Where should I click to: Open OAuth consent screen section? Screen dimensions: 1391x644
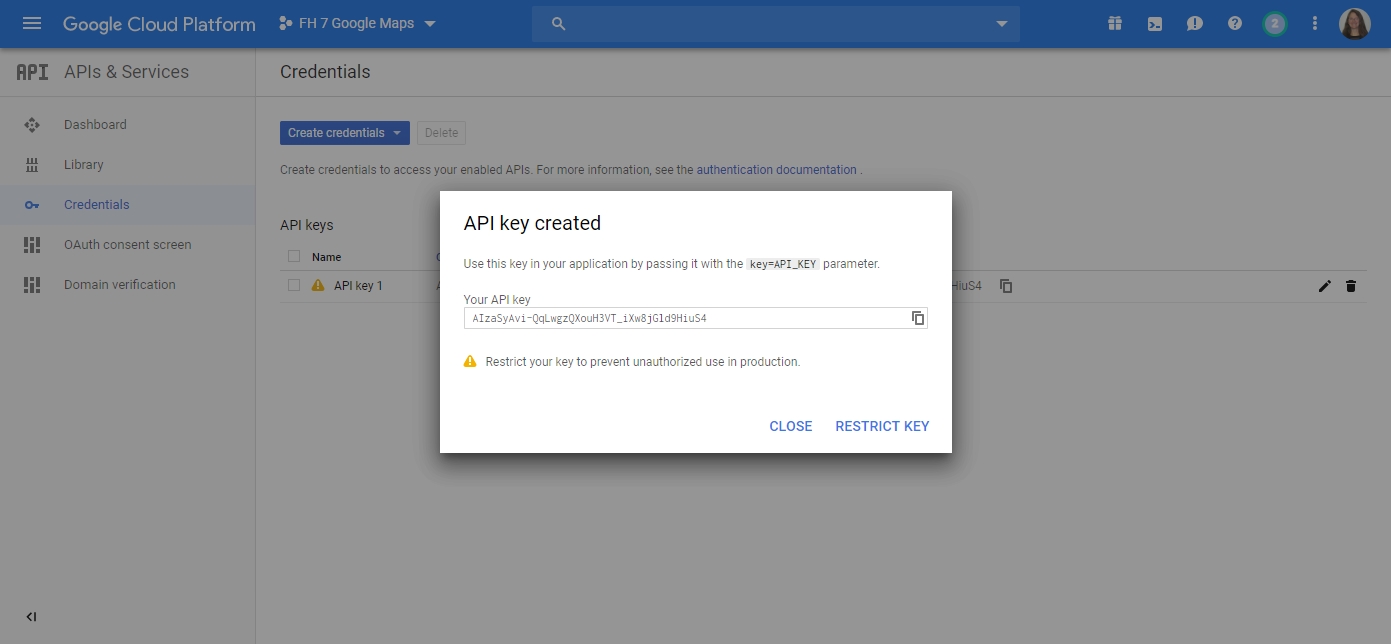(x=128, y=245)
